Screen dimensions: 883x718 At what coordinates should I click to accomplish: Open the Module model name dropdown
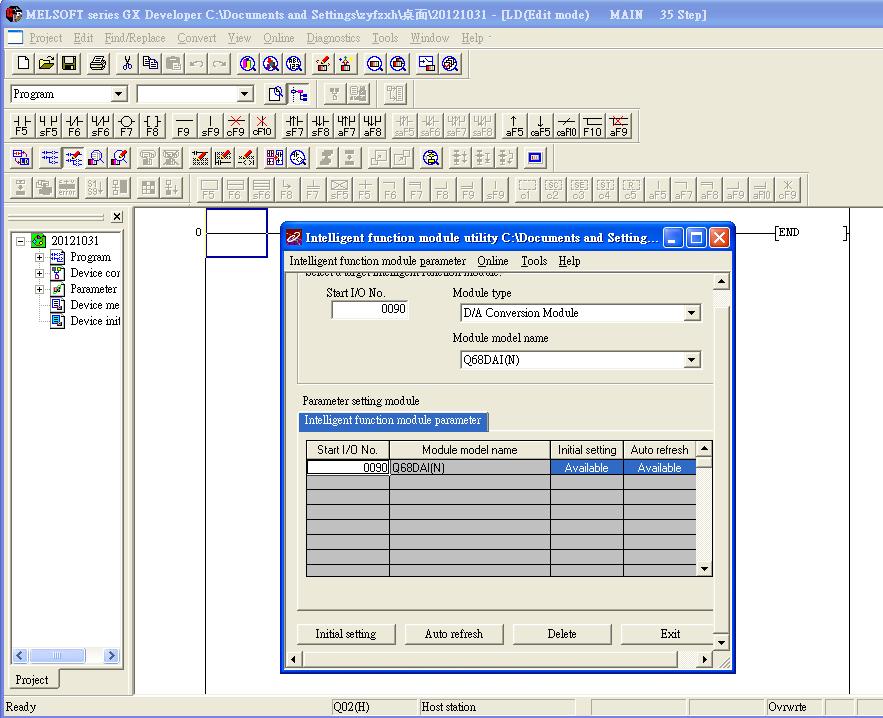pyautogui.click(x=691, y=360)
